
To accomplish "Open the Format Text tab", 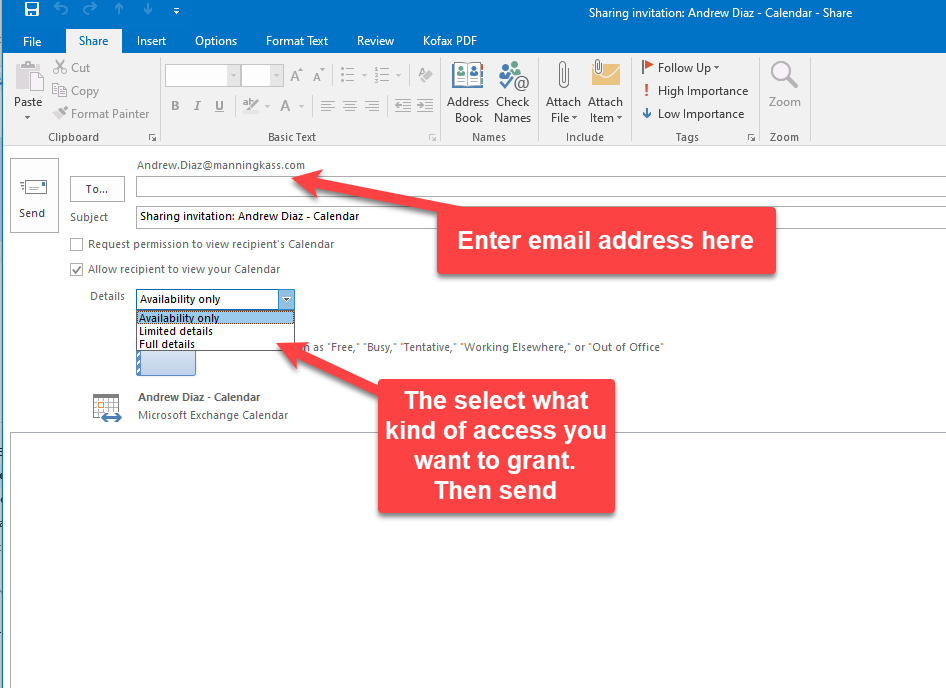I will [297, 41].
